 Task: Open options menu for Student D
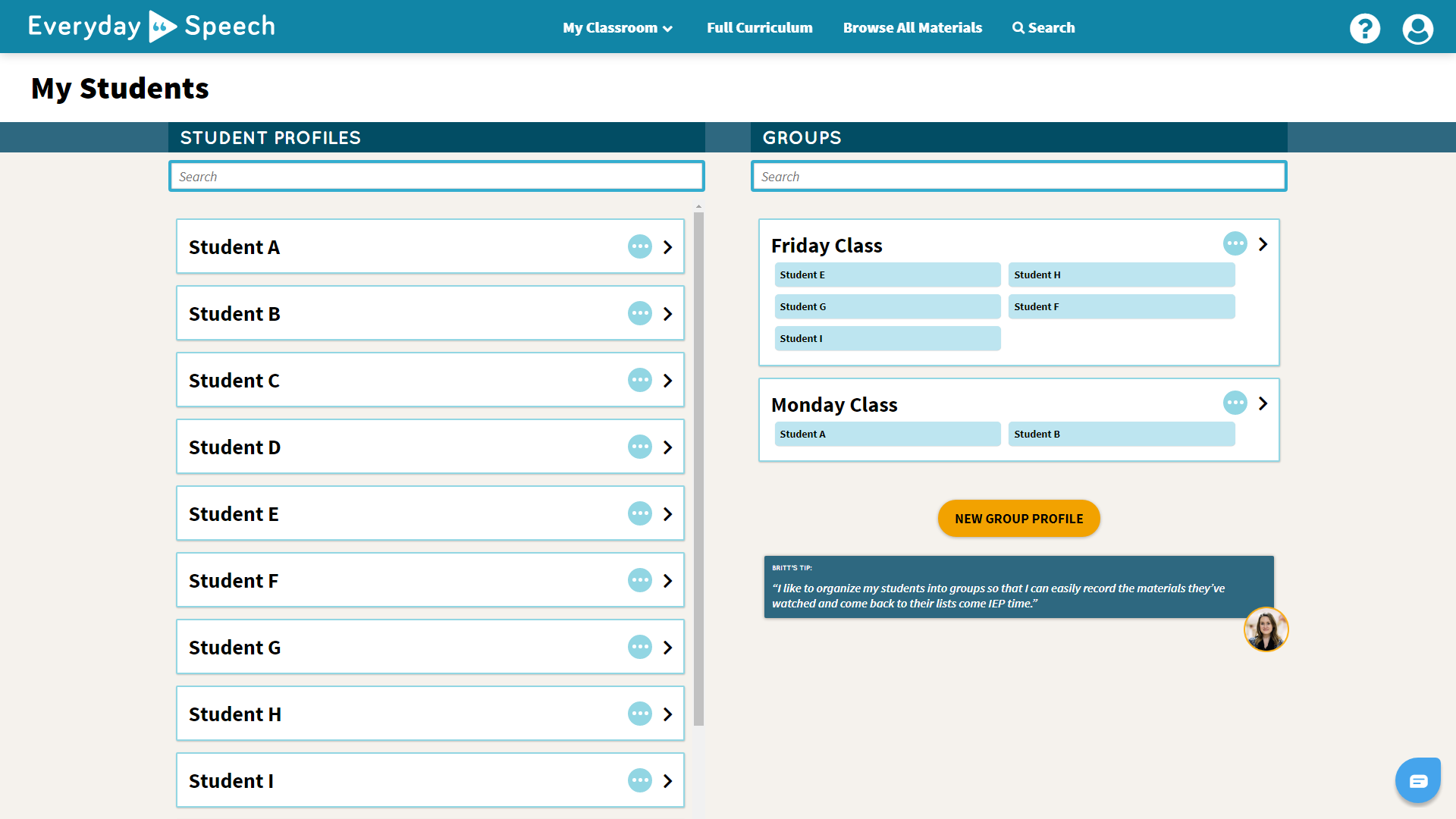640,447
